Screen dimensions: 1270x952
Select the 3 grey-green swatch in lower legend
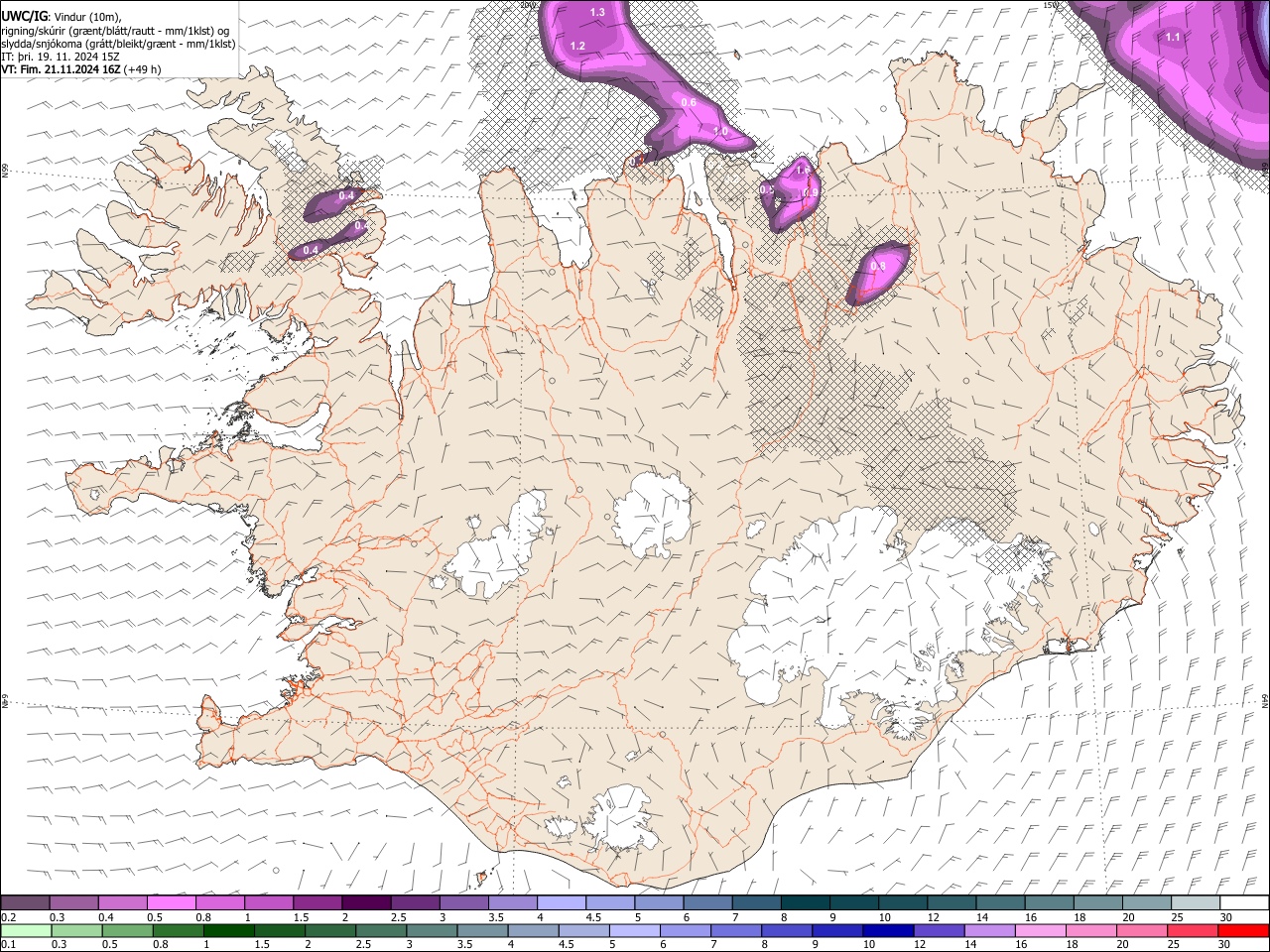(x=431, y=930)
